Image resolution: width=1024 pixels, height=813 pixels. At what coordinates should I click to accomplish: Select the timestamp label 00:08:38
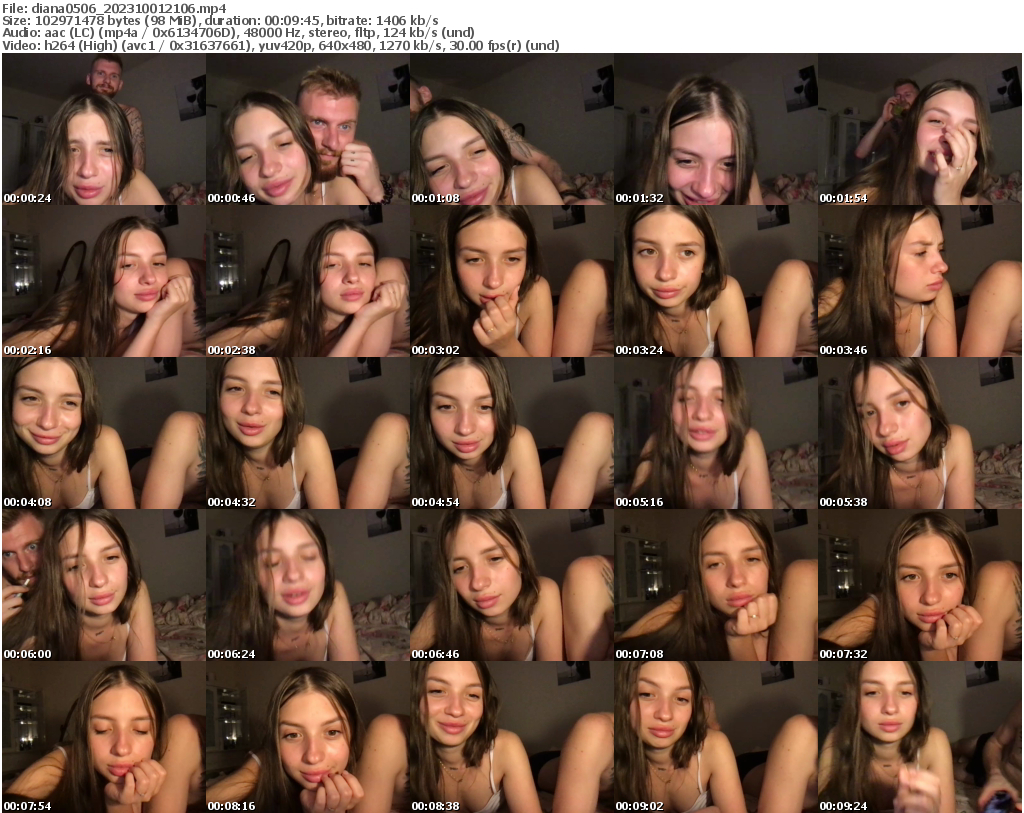(436, 804)
